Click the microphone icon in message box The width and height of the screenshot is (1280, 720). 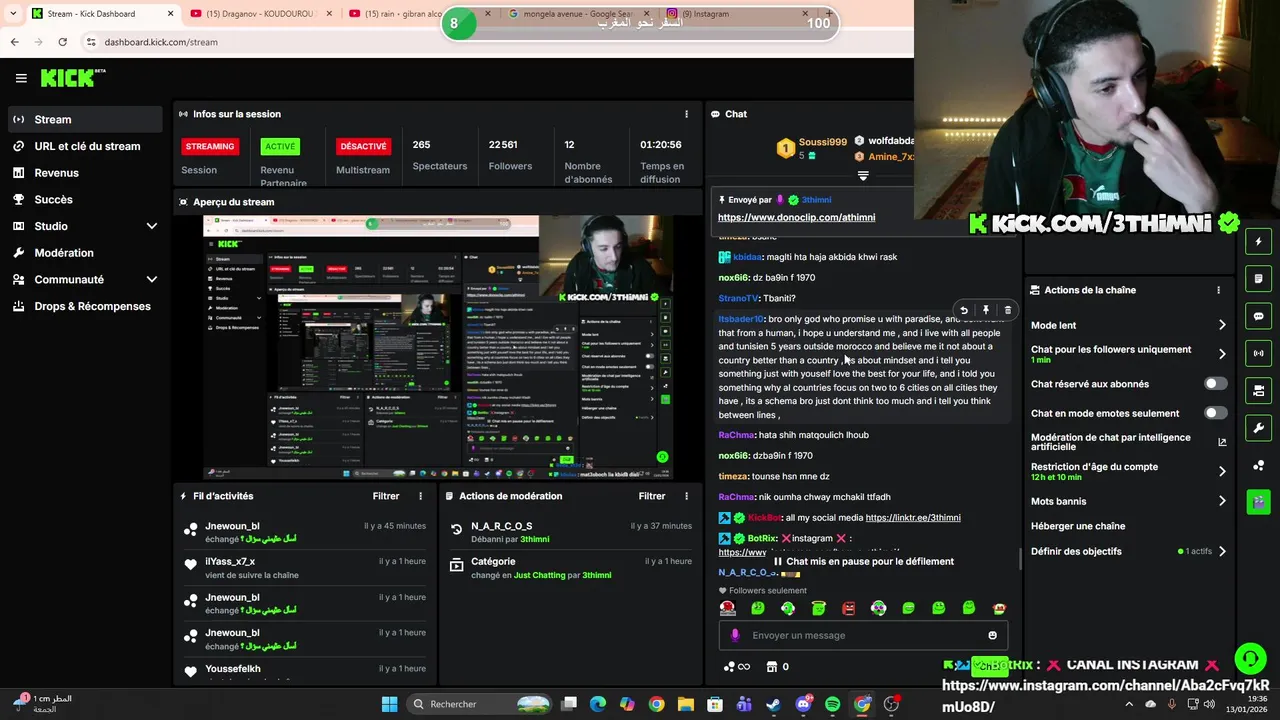click(735, 635)
